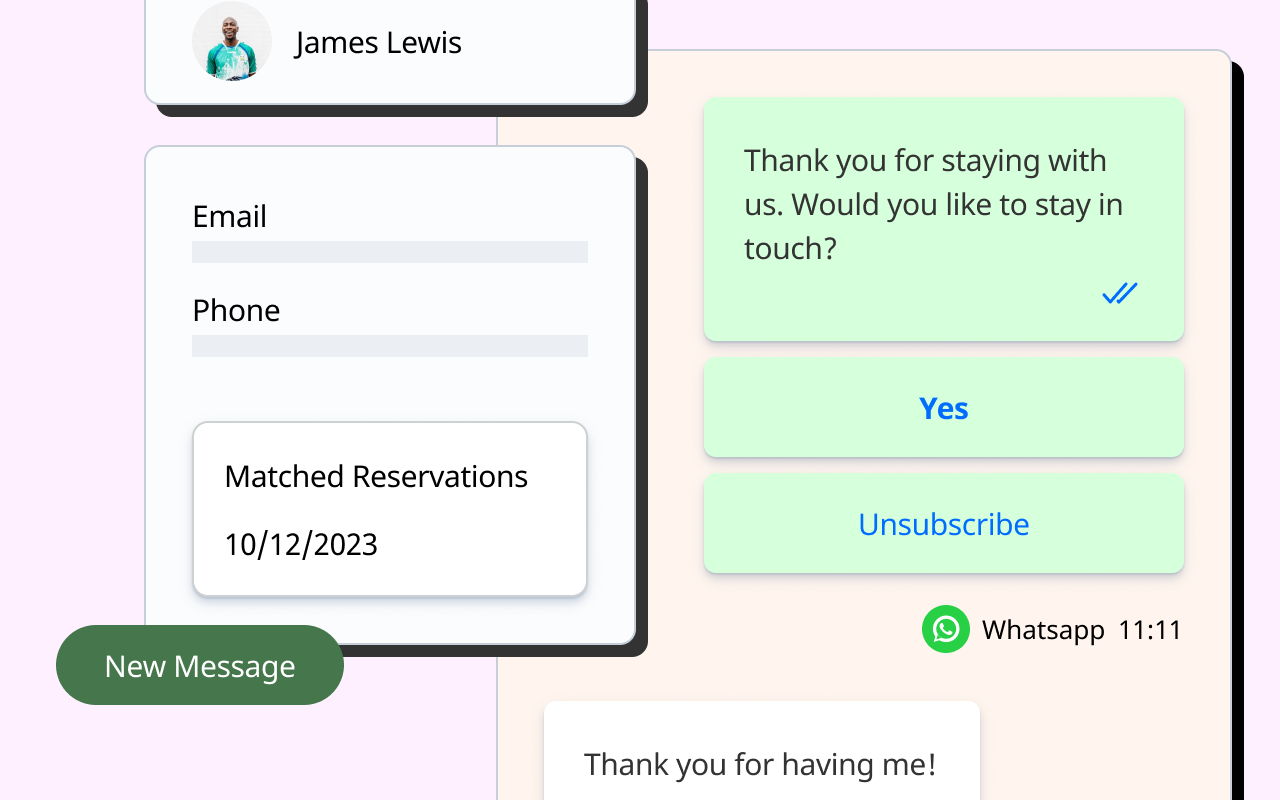Click the Email label
1280x800 pixels.
[x=229, y=216]
